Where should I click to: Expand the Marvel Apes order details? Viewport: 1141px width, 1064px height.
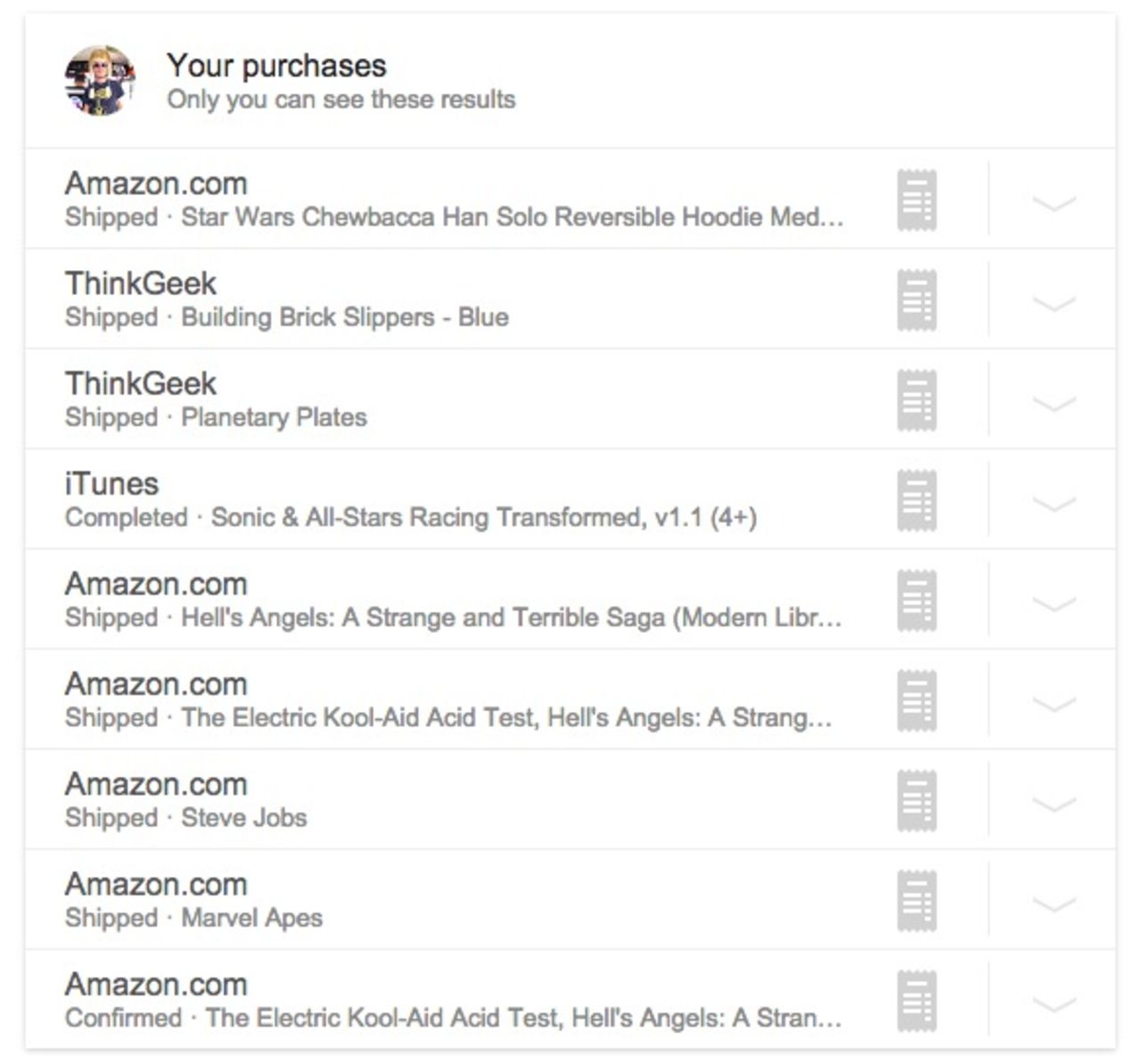point(1054,904)
